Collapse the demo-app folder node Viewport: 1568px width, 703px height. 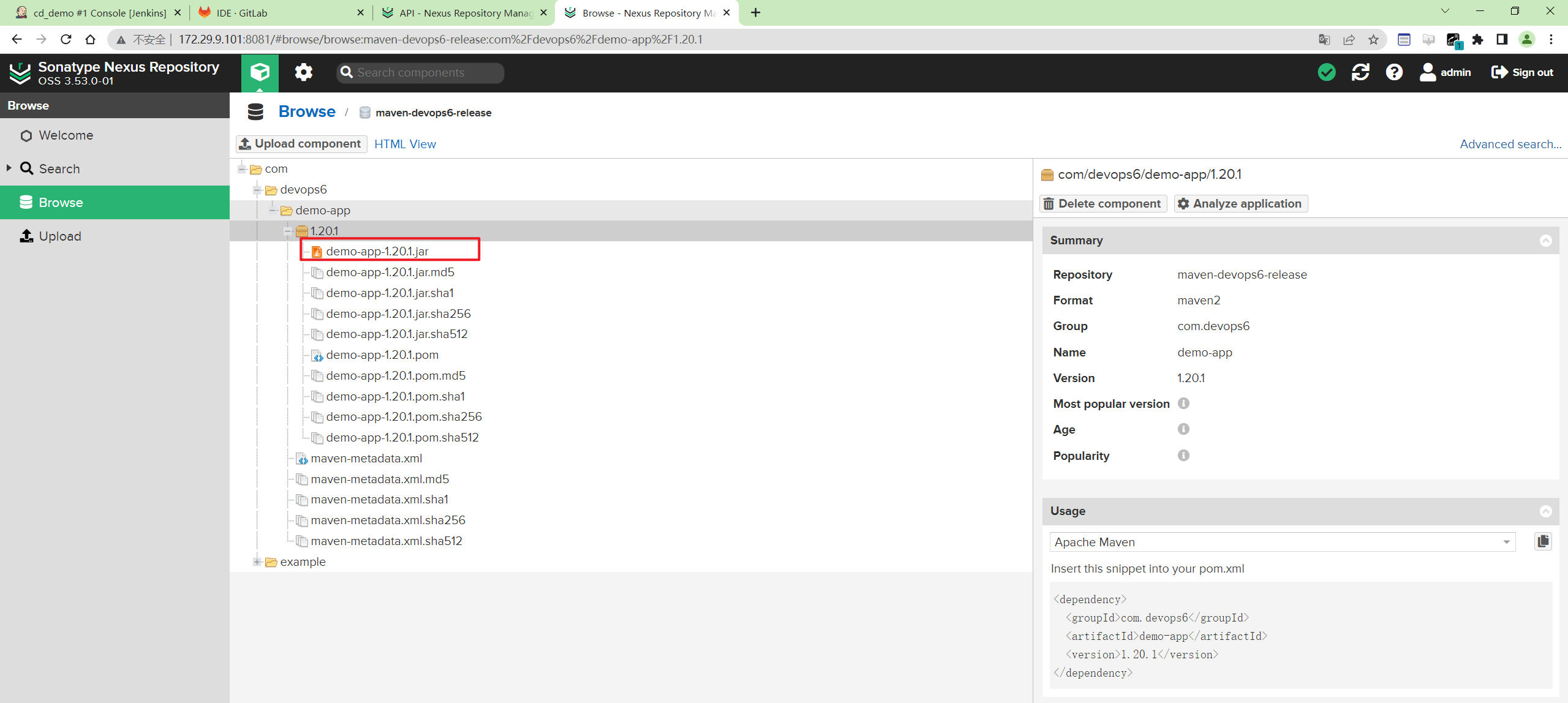[273, 210]
